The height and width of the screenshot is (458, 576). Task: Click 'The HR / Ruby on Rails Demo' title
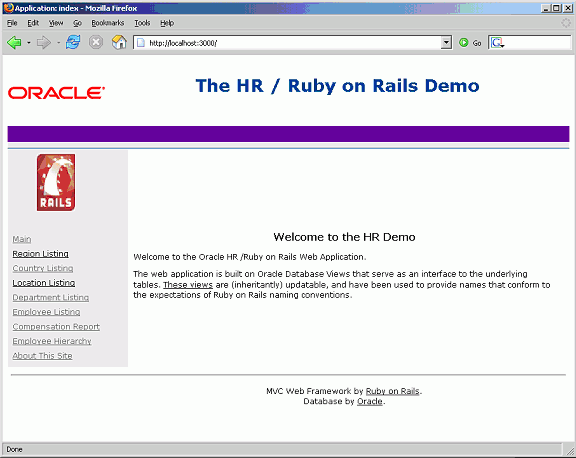[337, 86]
